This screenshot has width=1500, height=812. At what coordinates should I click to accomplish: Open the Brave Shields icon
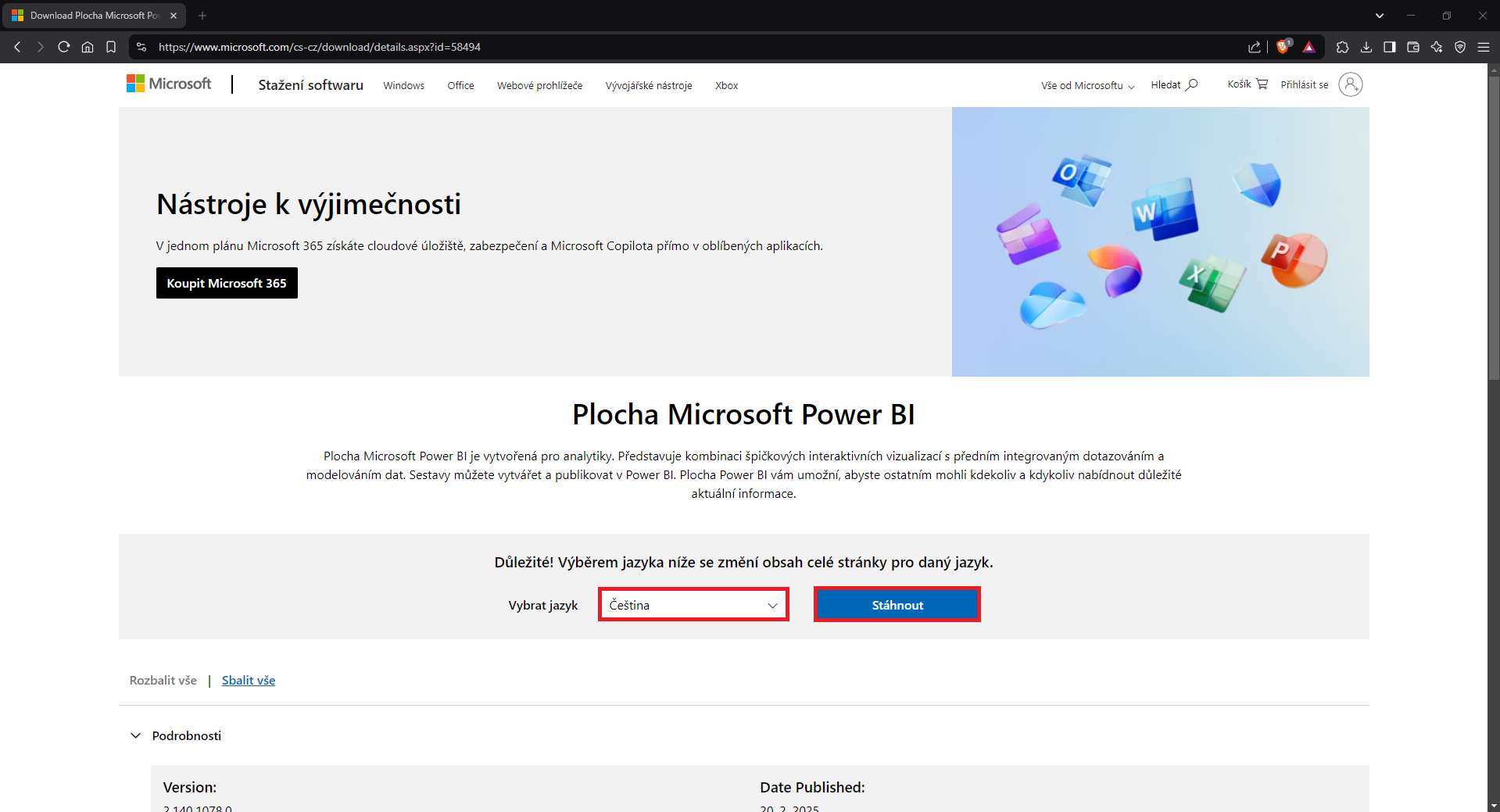pos(1283,47)
